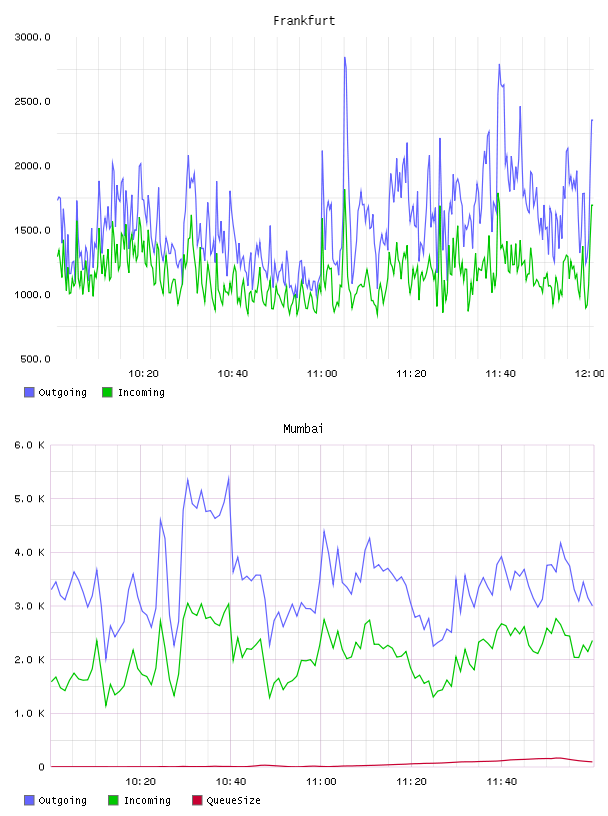Click the green Incoming swatch in Mumbai legend

(113, 800)
